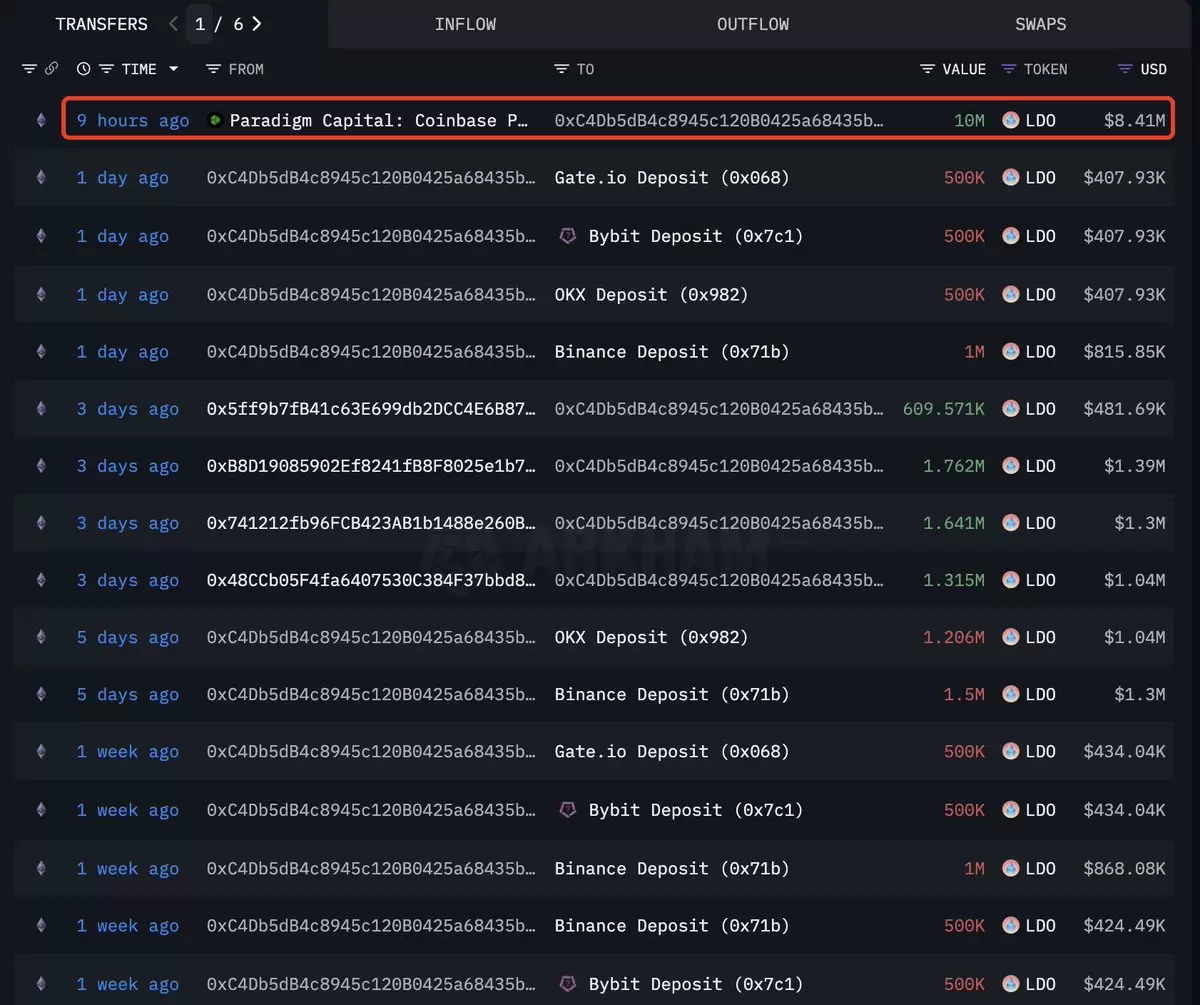Open sender address 0x741212fb96FCB423
Screen dimensions: 1200x1005
pyautogui.click(x=371, y=523)
